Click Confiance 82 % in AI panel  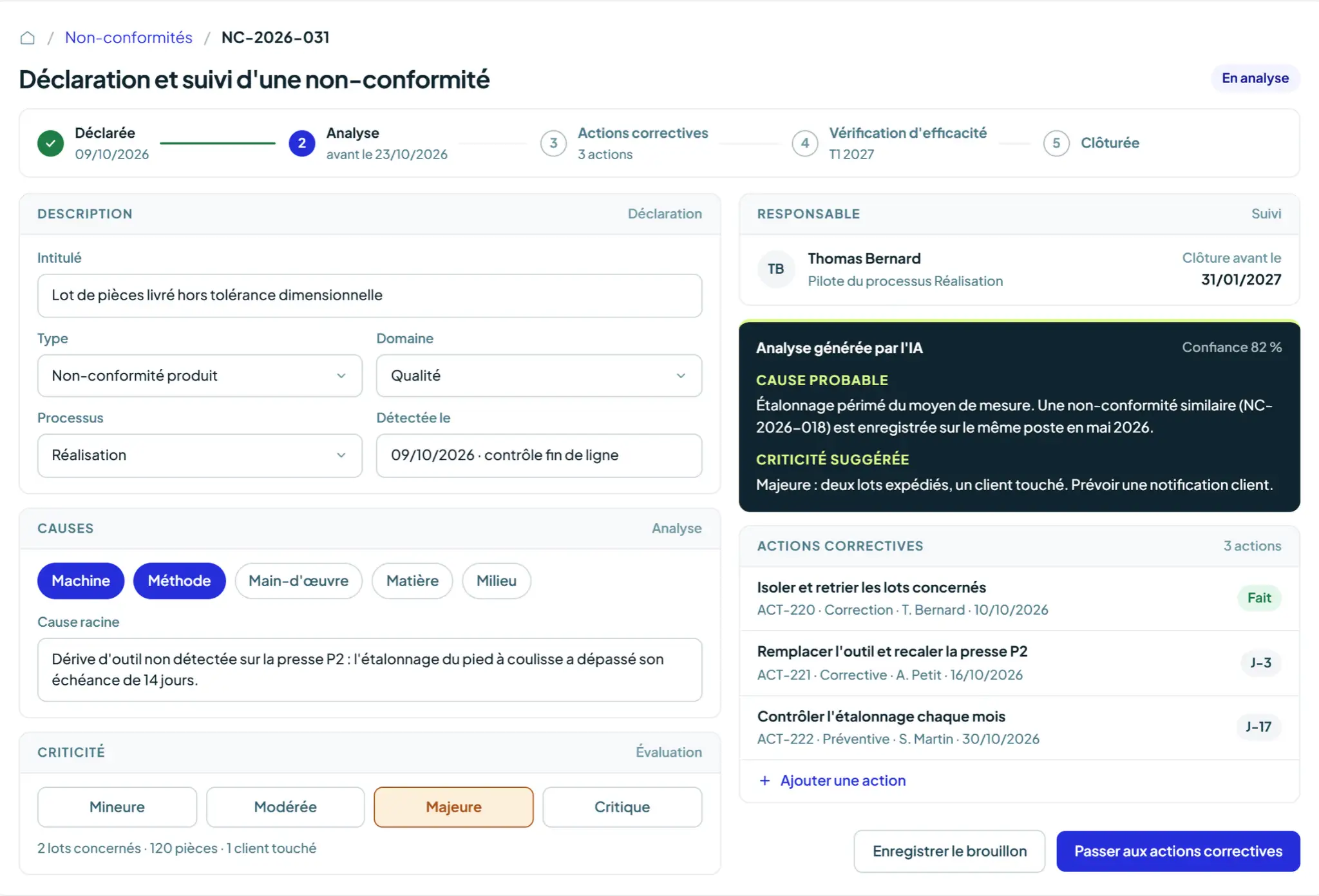tap(1231, 348)
